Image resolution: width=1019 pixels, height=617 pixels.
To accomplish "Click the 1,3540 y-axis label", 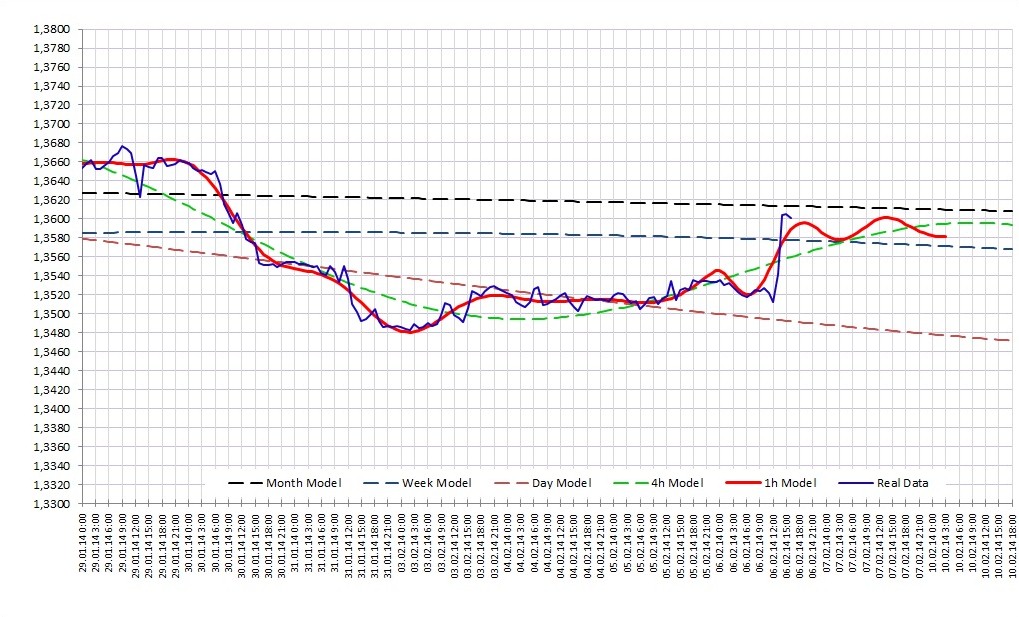I will point(51,276).
